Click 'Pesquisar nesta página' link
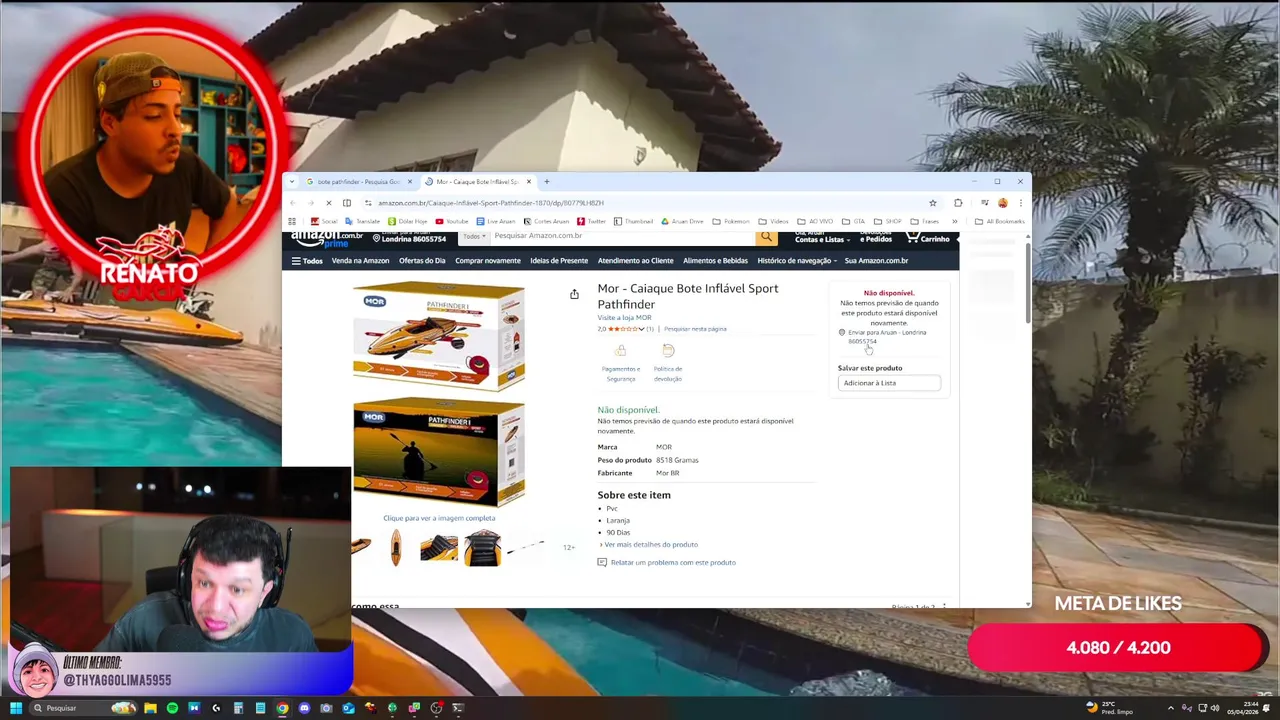The width and height of the screenshot is (1280, 720). point(695,329)
